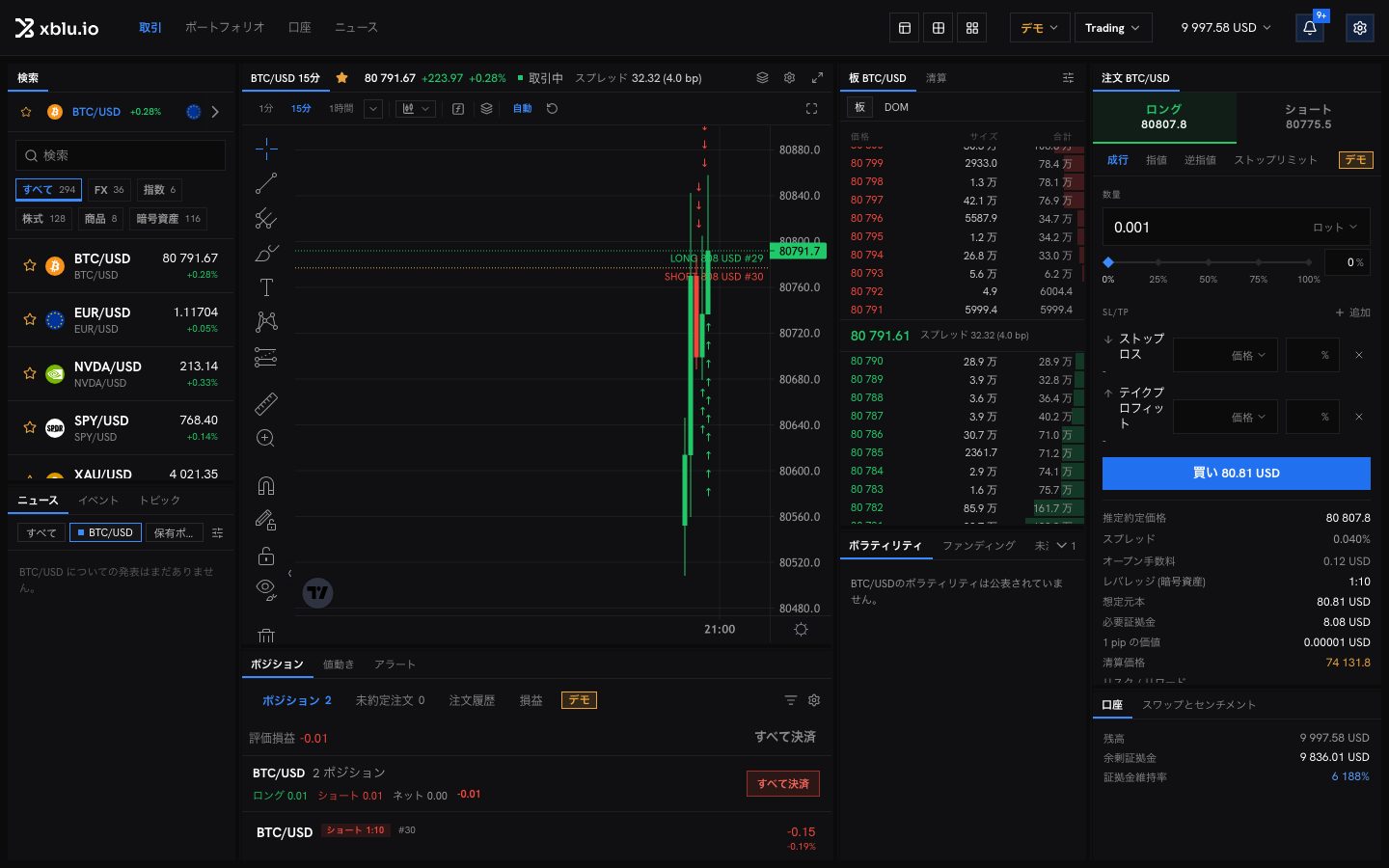1389x868 pixels.
Task: Expand the 9 997.58 USD balance dropdown
Action: pyautogui.click(x=1226, y=28)
